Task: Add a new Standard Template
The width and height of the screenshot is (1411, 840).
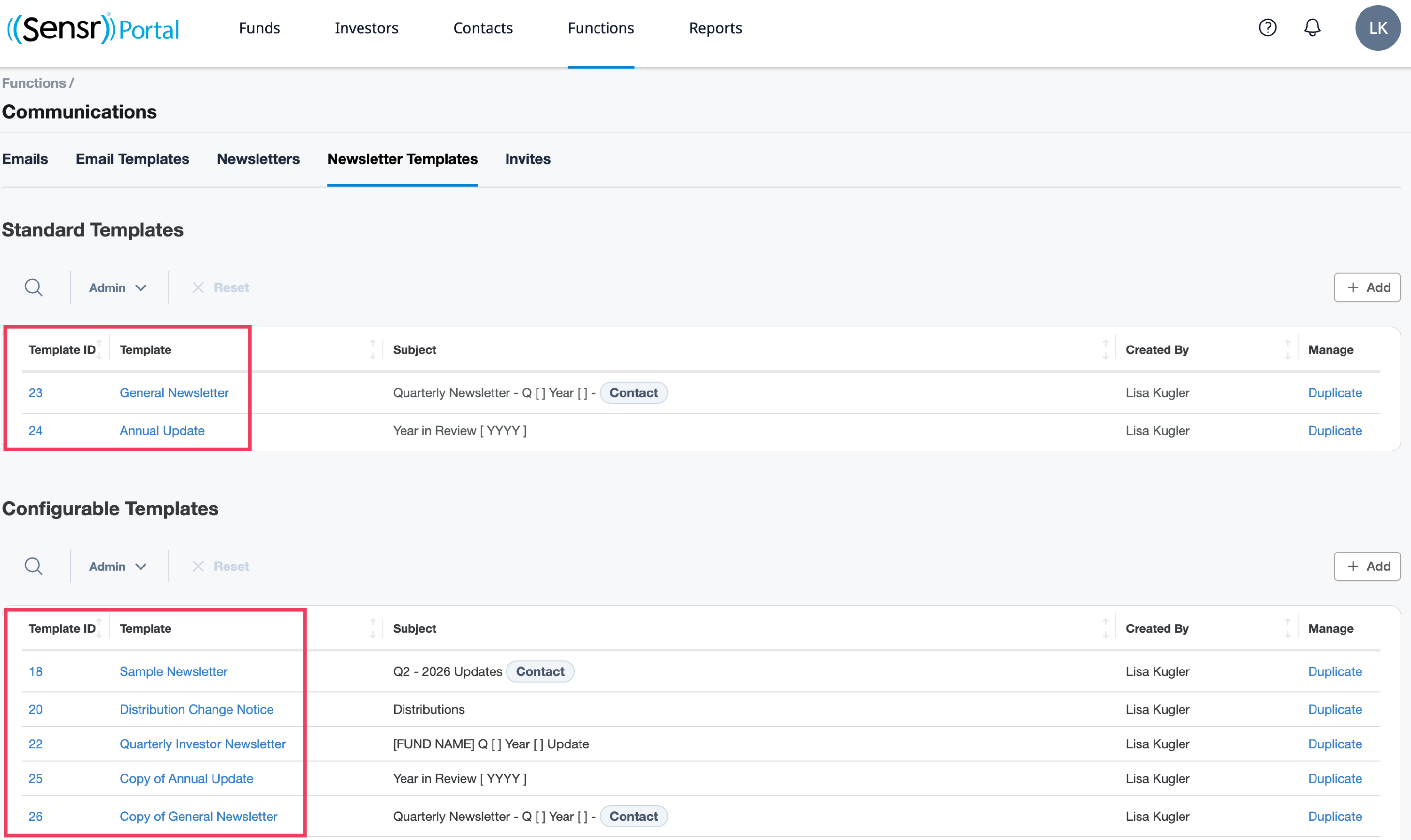Action: (x=1367, y=288)
